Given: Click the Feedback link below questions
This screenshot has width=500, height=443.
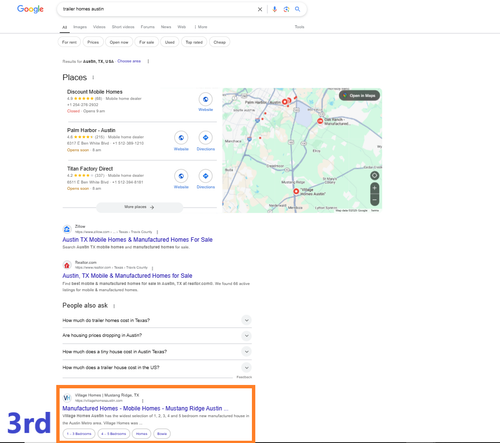Looking at the screenshot, I should 244,377.
